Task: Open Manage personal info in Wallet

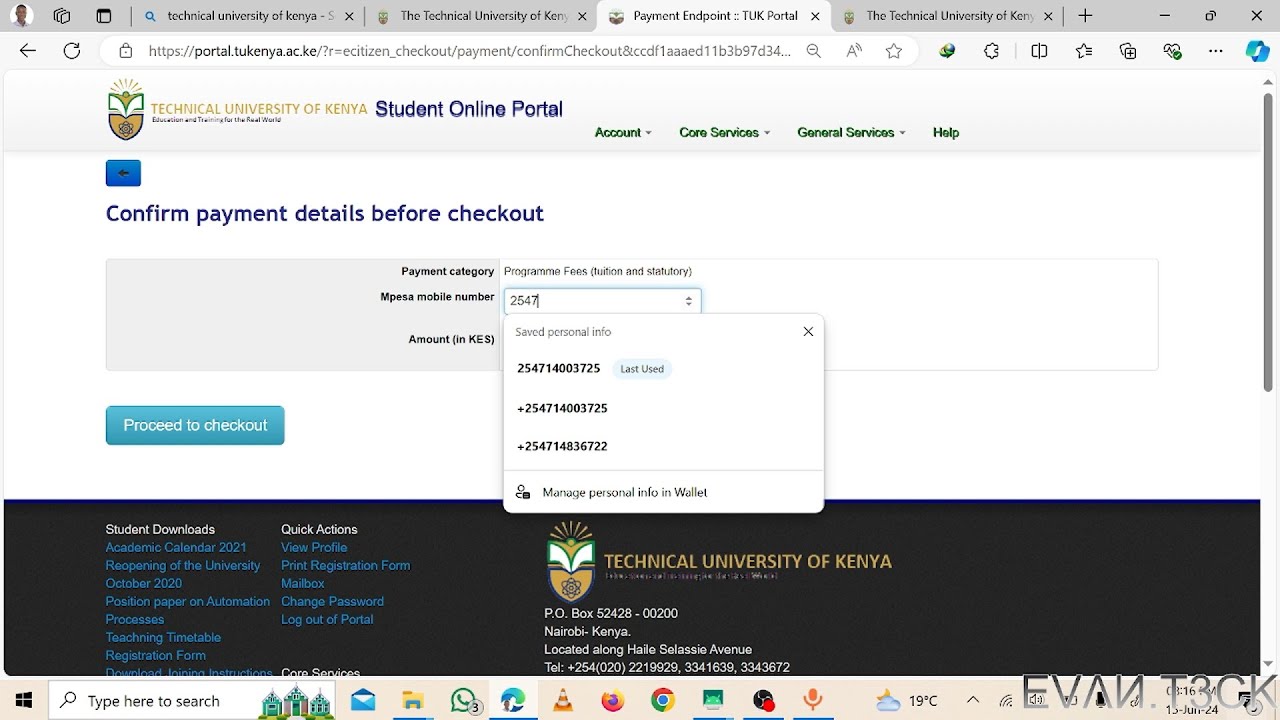Action: point(663,492)
